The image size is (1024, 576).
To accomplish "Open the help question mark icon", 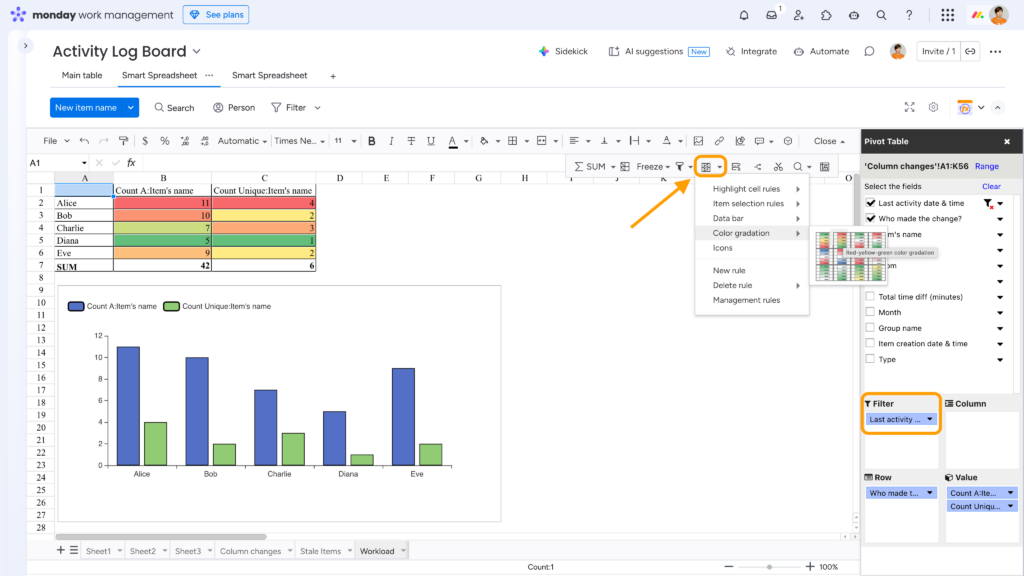I will click(908, 15).
